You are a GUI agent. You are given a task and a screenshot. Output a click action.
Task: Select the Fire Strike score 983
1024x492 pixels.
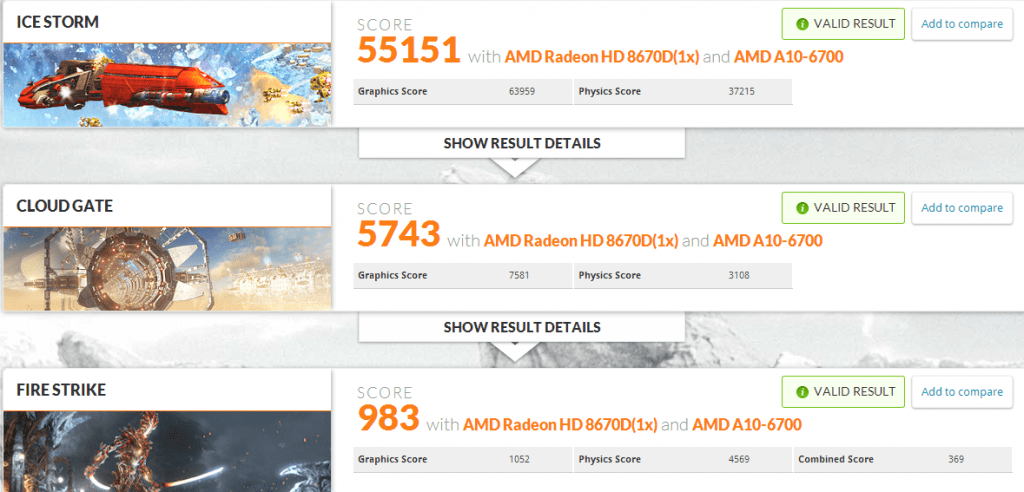point(388,418)
